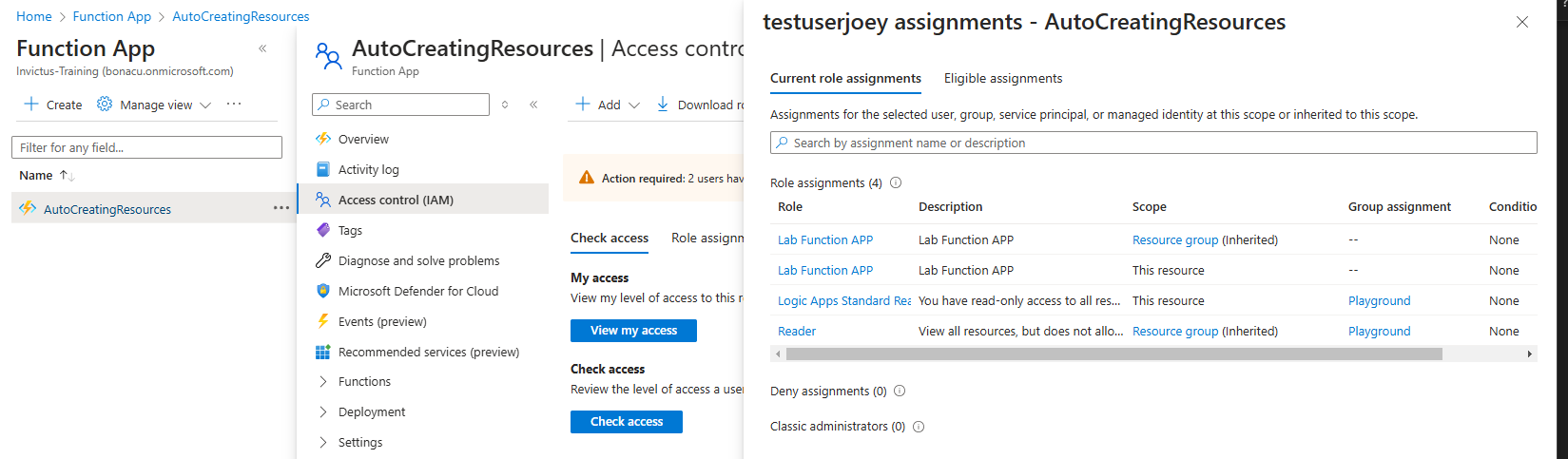Open Function App breadcrumb link
This screenshot has height=459, width=1568.
(112, 16)
